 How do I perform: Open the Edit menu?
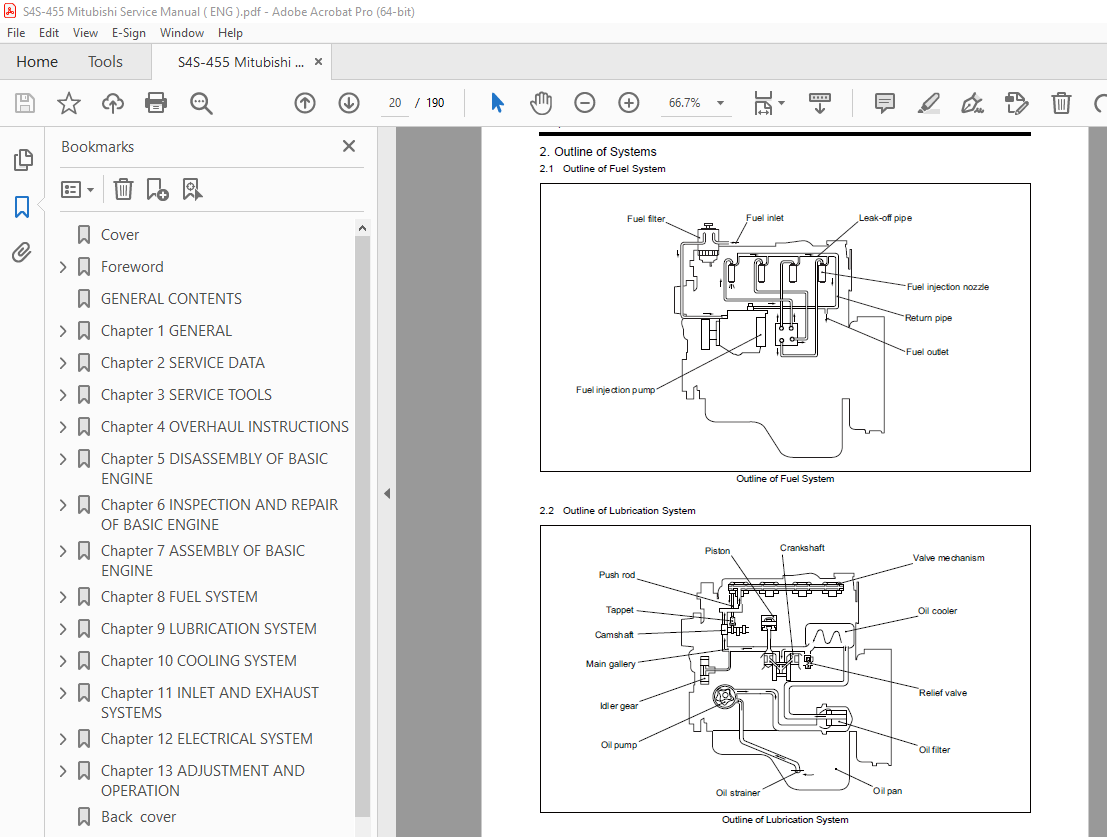click(49, 32)
